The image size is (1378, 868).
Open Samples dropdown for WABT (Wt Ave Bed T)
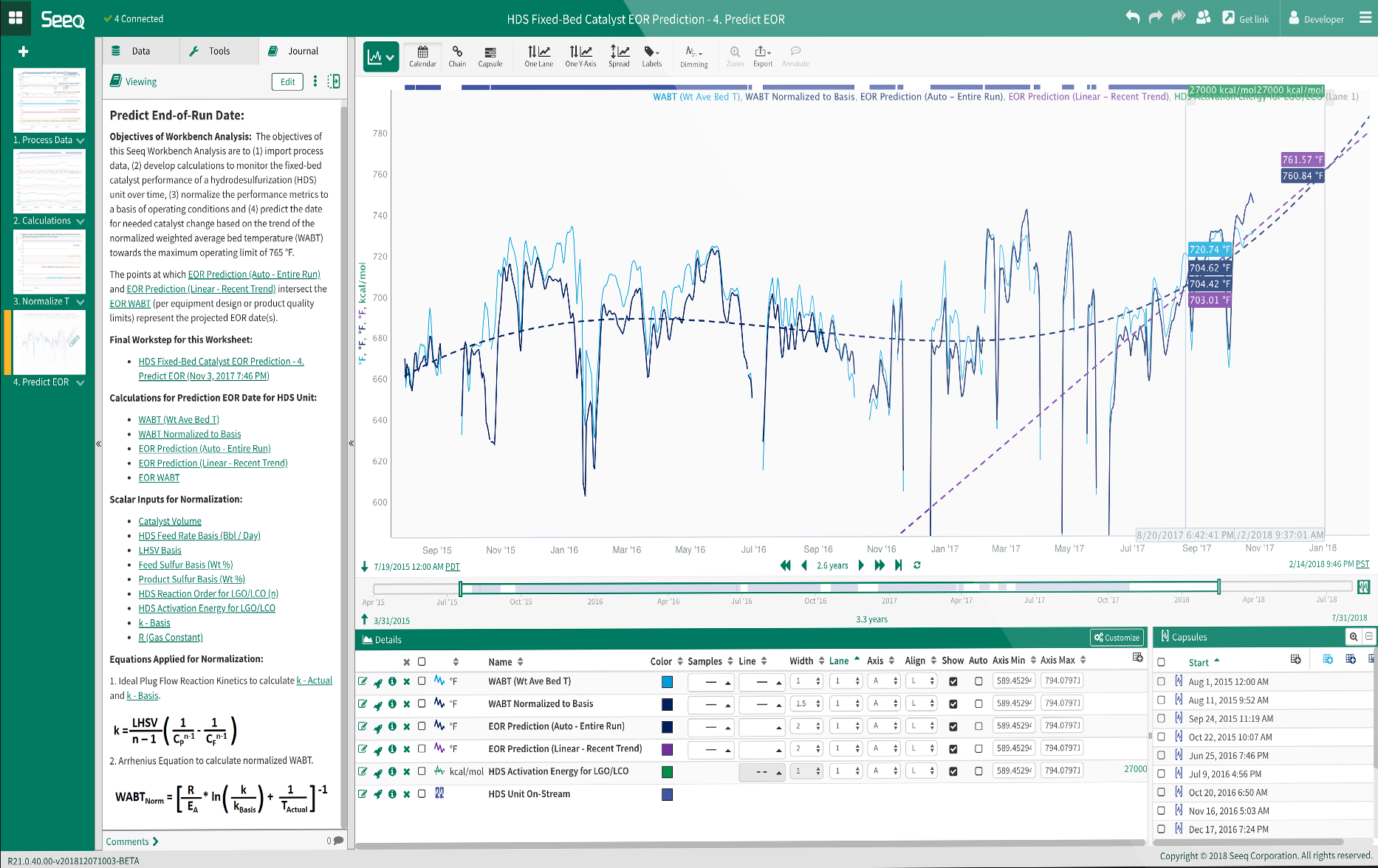(710, 681)
